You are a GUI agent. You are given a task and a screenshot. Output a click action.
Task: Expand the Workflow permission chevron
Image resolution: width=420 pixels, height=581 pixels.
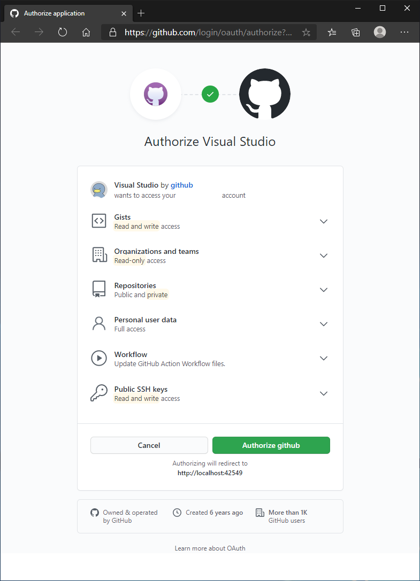[324, 358]
